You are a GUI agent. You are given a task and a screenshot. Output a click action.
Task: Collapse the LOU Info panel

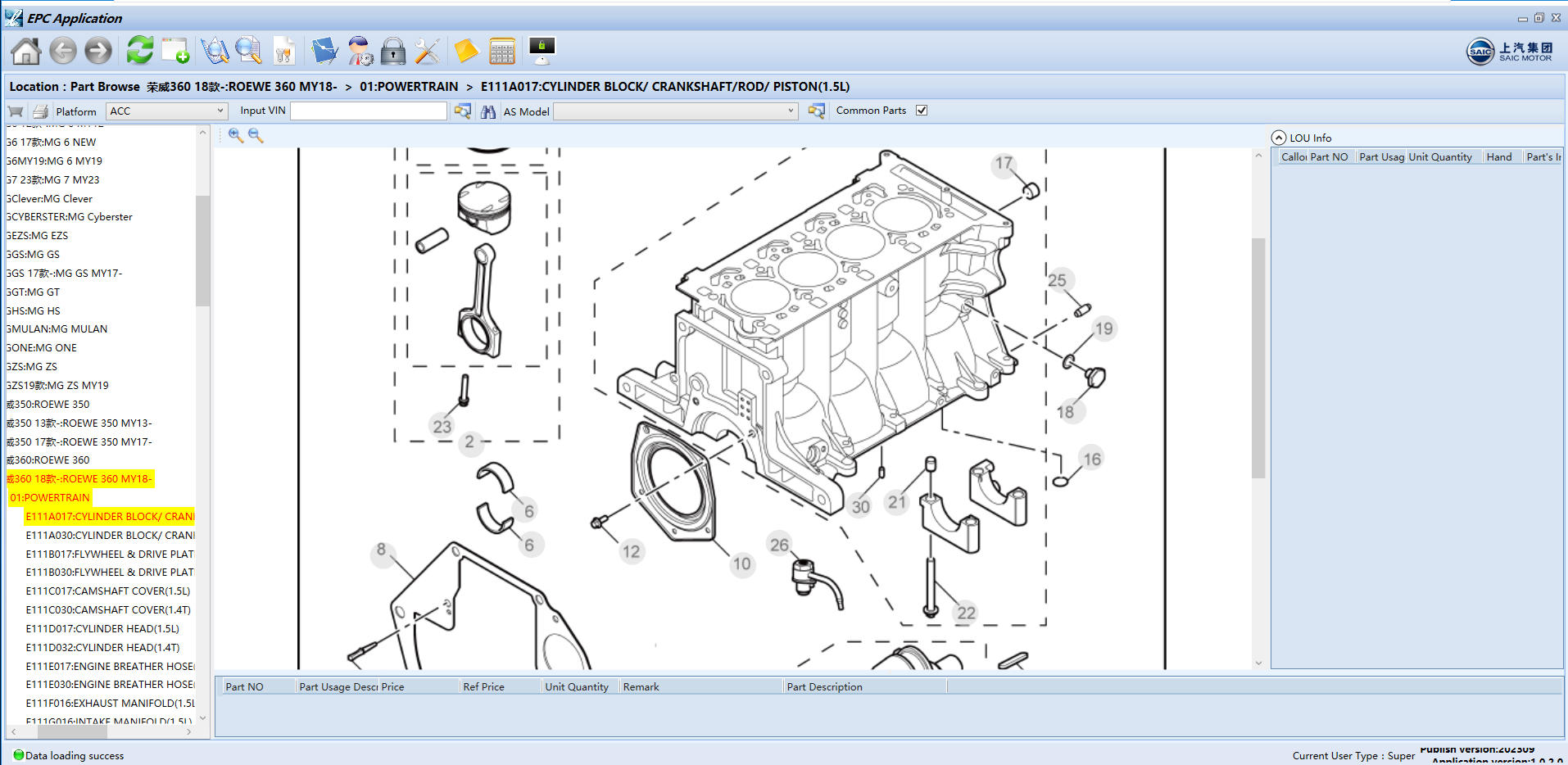1279,138
